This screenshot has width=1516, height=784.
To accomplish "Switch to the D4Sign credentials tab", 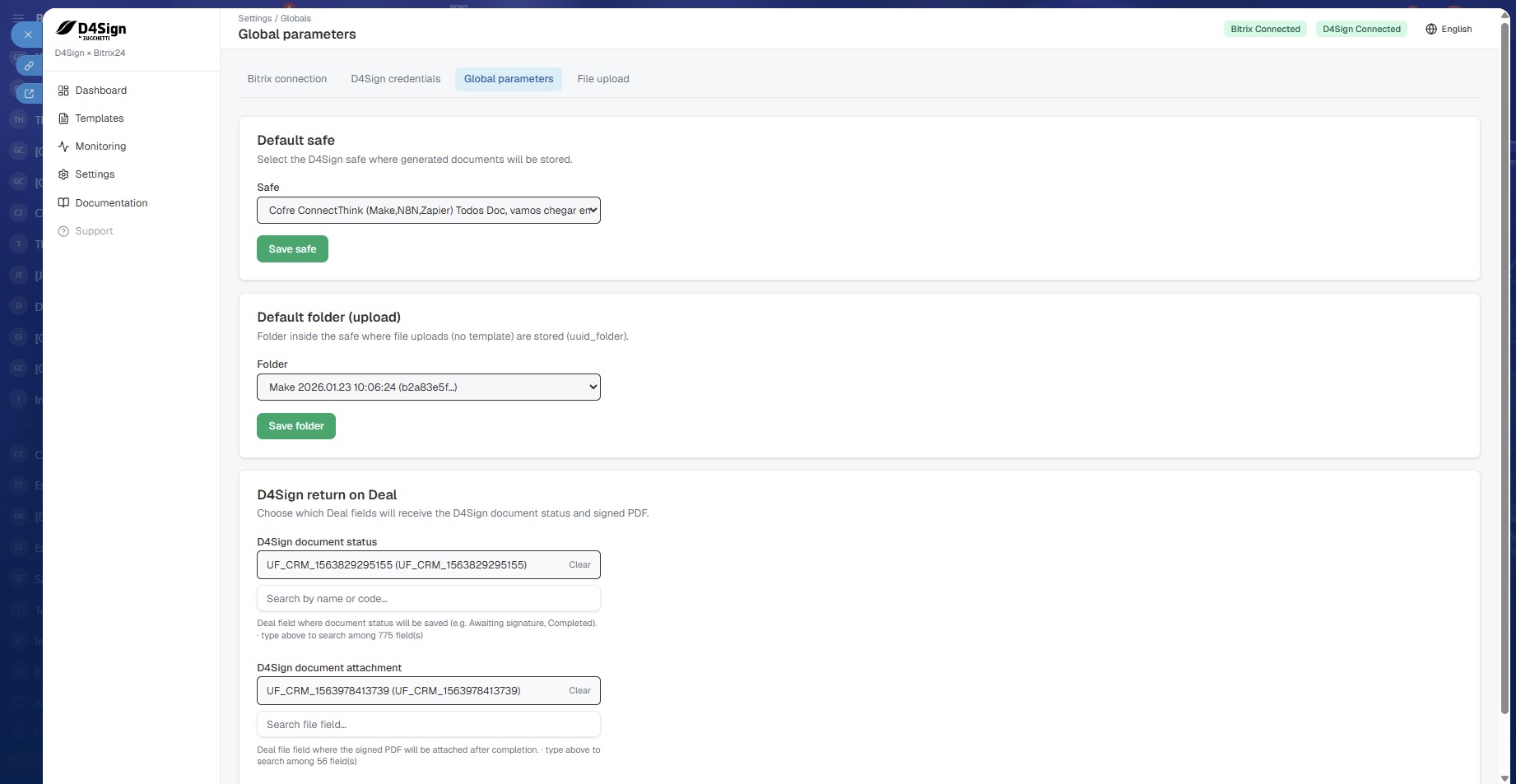I will click(x=396, y=79).
